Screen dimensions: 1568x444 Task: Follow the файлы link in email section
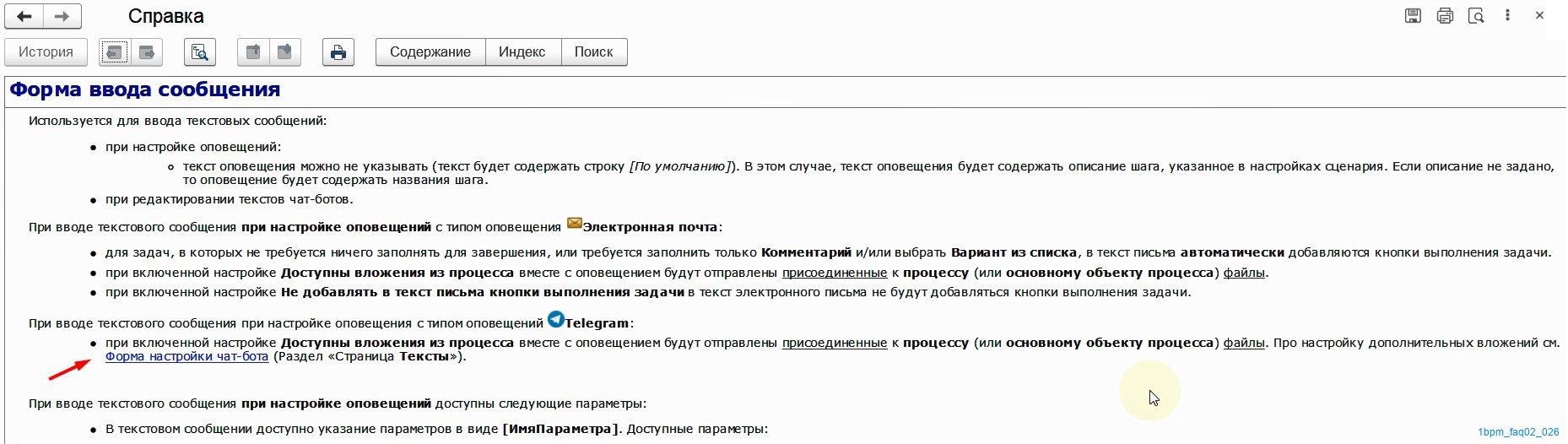click(x=1244, y=273)
